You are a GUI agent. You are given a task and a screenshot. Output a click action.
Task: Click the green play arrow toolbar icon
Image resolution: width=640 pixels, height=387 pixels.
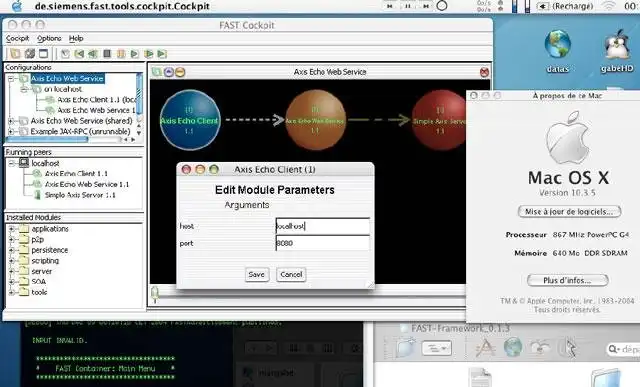coord(134,53)
